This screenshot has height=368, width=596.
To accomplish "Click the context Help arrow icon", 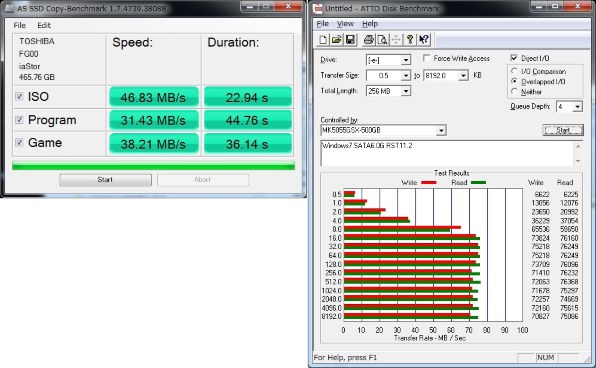I will tap(423, 40).
